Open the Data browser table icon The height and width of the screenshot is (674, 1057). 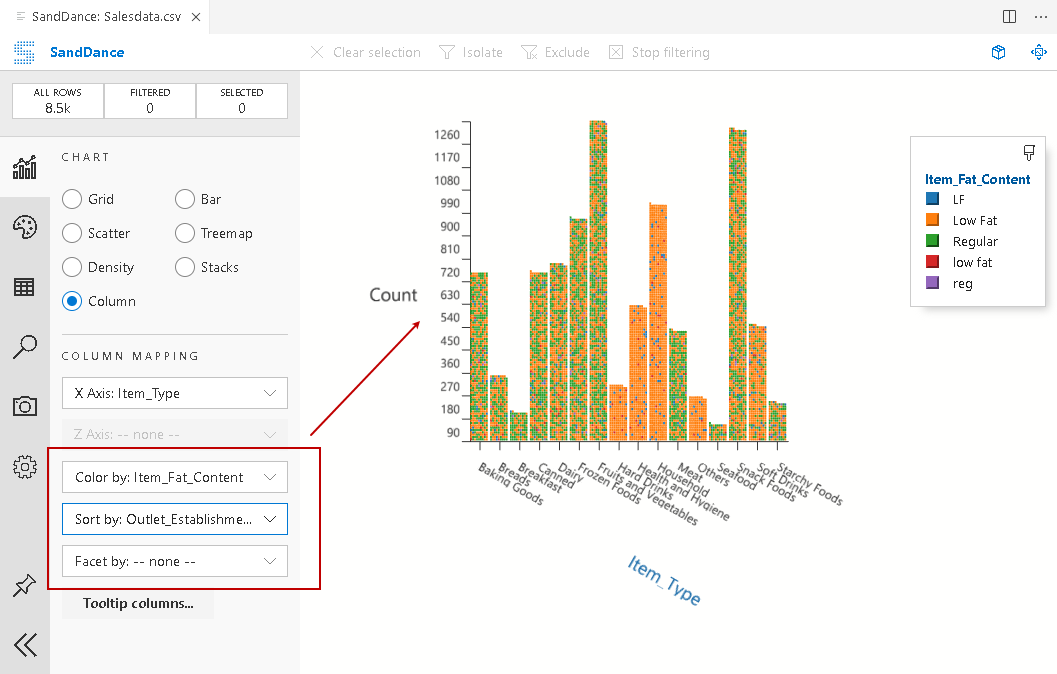(24, 287)
